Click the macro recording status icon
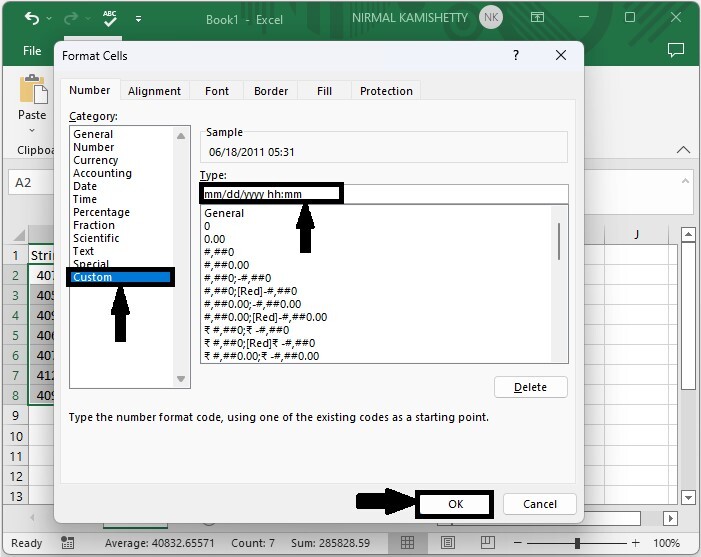The image size is (701, 557). pos(68,543)
